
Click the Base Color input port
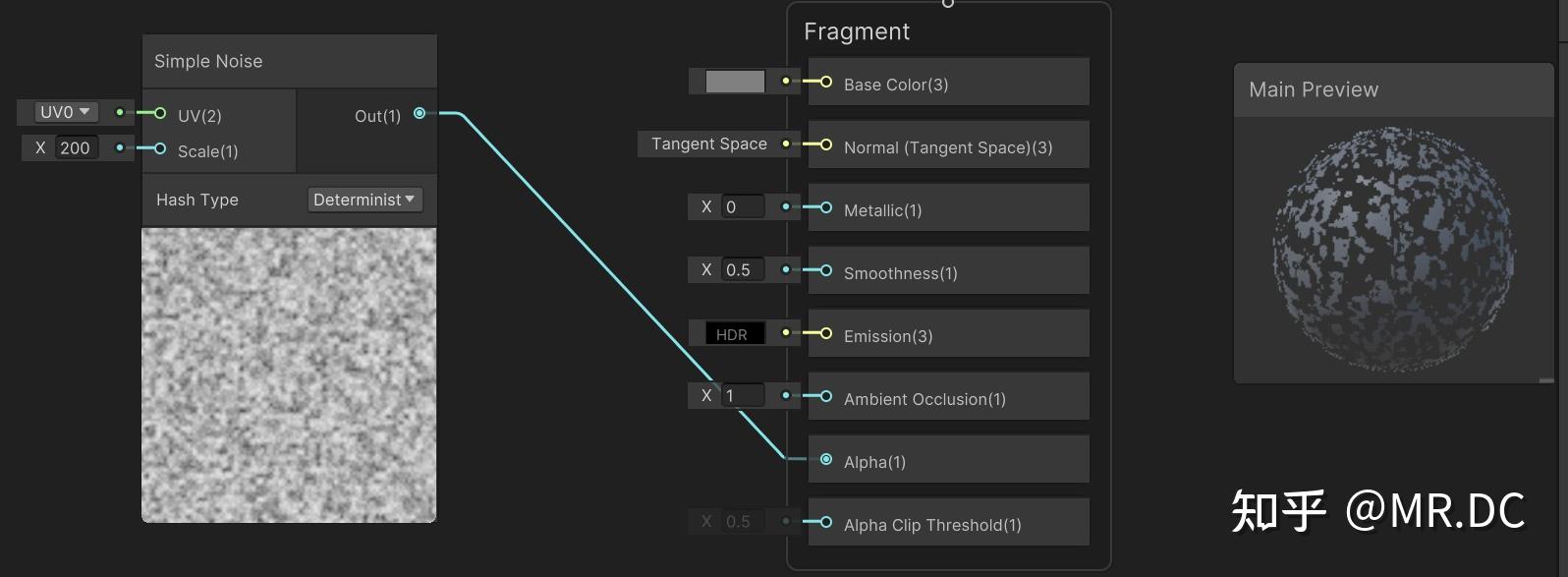pos(826,83)
